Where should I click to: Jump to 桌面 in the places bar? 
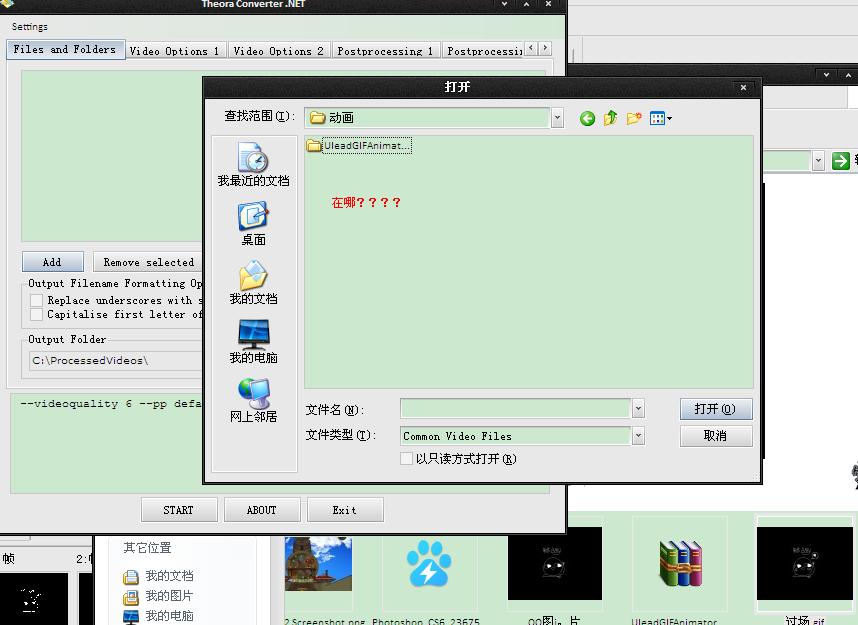[x=253, y=223]
